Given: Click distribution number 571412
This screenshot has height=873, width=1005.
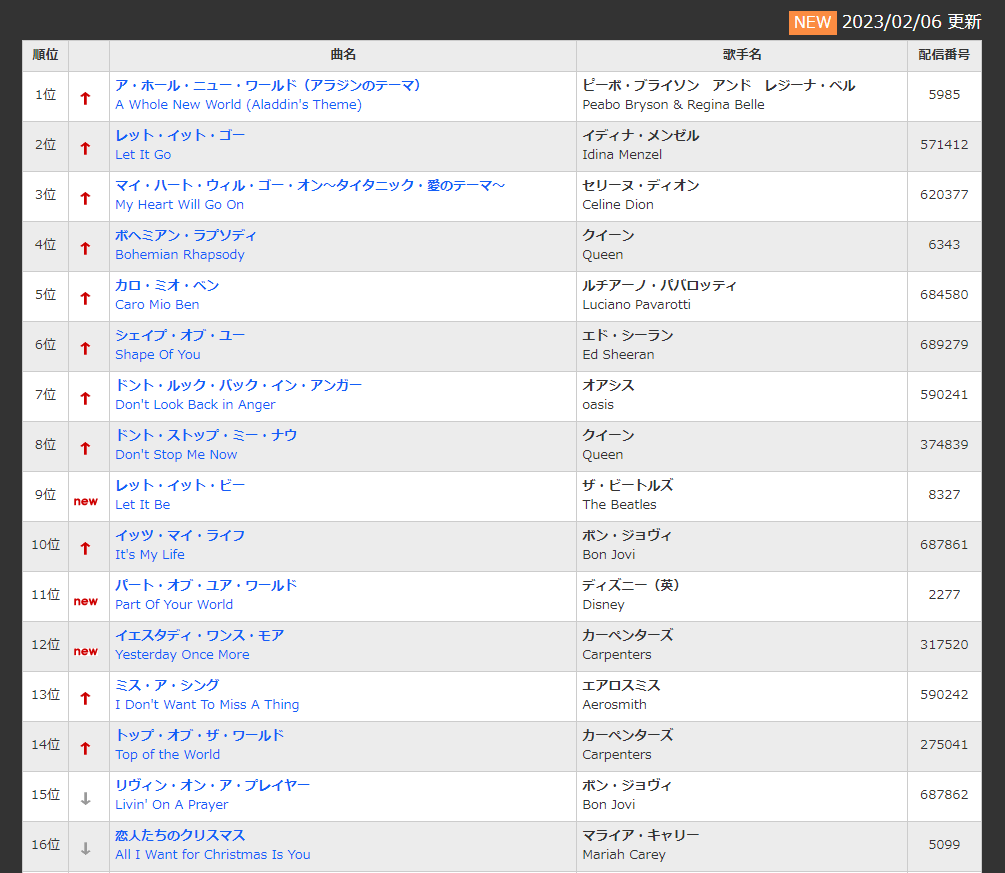Looking at the screenshot, I should pos(944,145).
